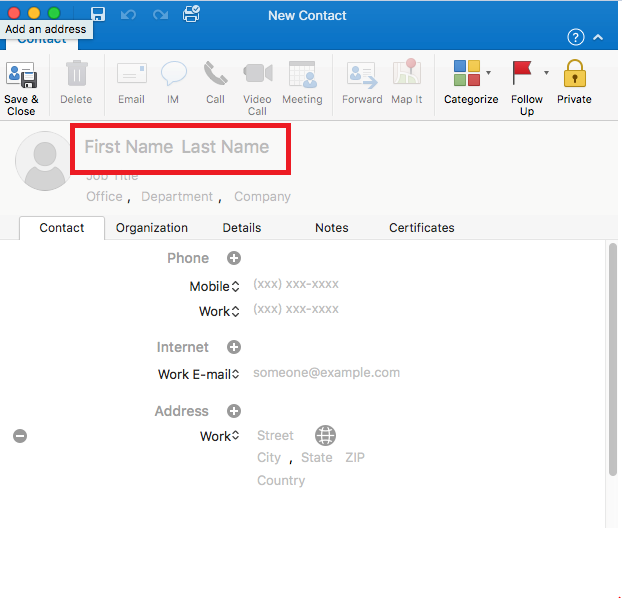Collapse the ribbon with chevron up
This screenshot has width=622, height=598.
point(598,37)
